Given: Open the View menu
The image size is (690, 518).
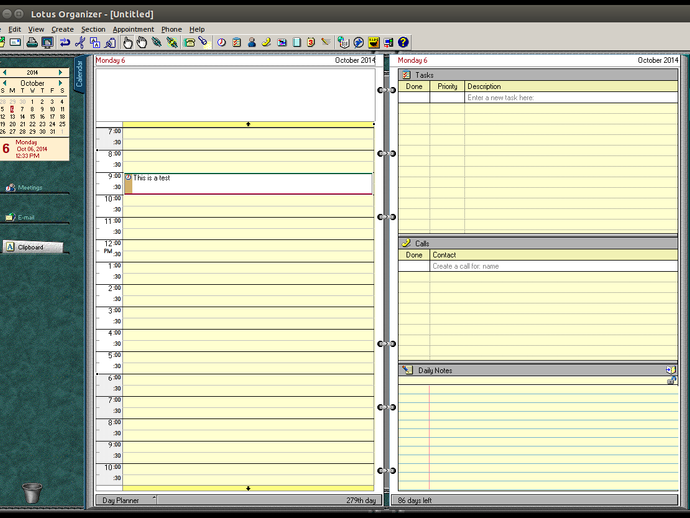Looking at the screenshot, I should tap(36, 29).
